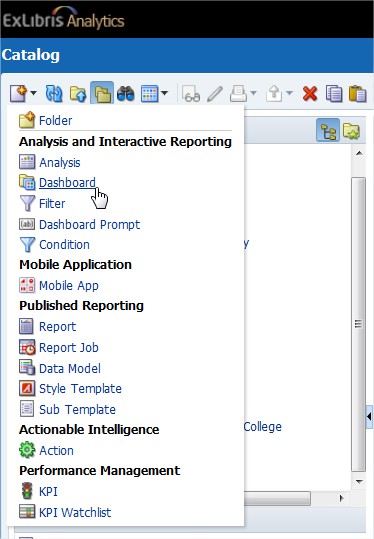This screenshot has width=374, height=539.
Task: Click the vertical scrollbar up arrow
Action: (359, 153)
